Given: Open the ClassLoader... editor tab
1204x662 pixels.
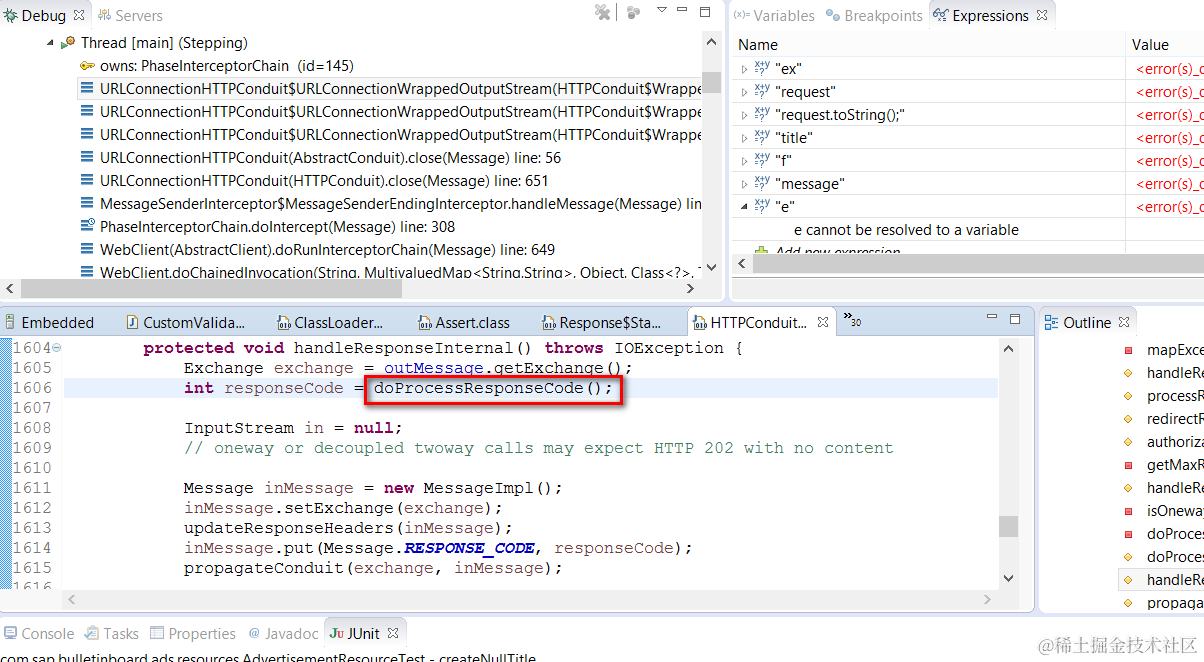Looking at the screenshot, I should pyautogui.click(x=330, y=322).
